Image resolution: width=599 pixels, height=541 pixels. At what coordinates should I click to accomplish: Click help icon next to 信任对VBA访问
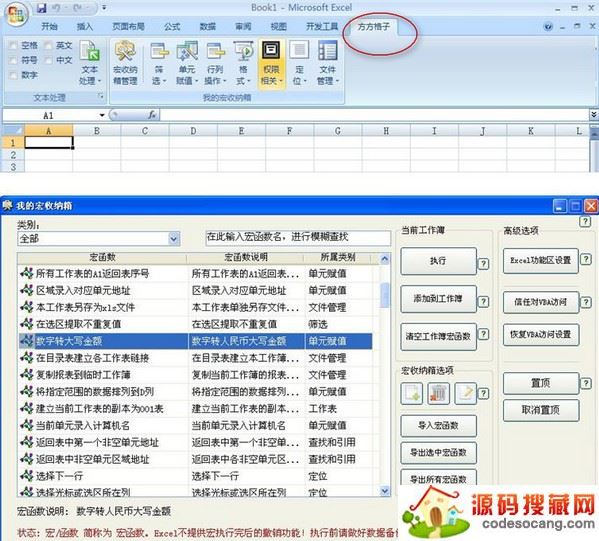[586, 302]
